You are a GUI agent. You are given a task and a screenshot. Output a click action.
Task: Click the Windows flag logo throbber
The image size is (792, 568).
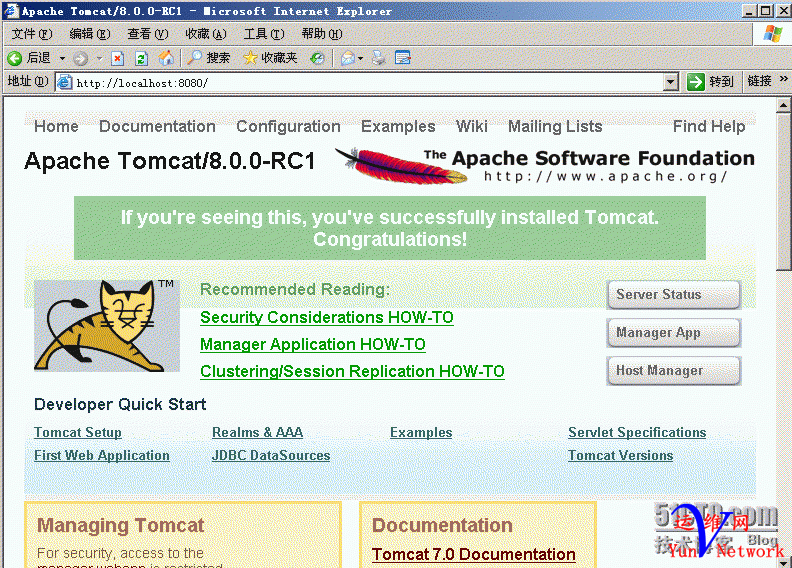[772, 34]
